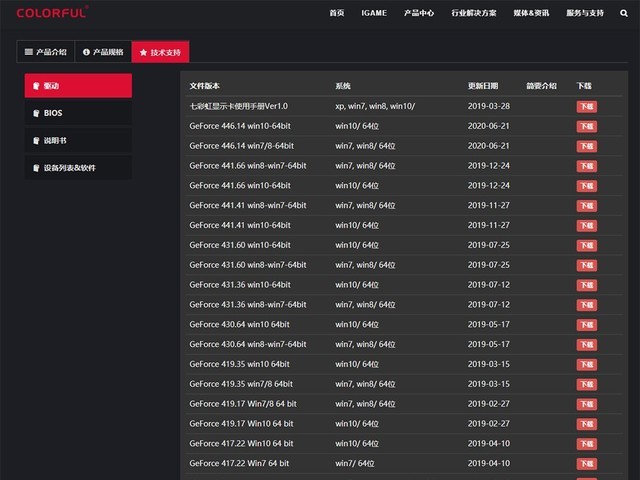The width and height of the screenshot is (640, 480).
Task: Click file name GeForce 430.64 win10 64bit
Action: pyautogui.click(x=240, y=324)
